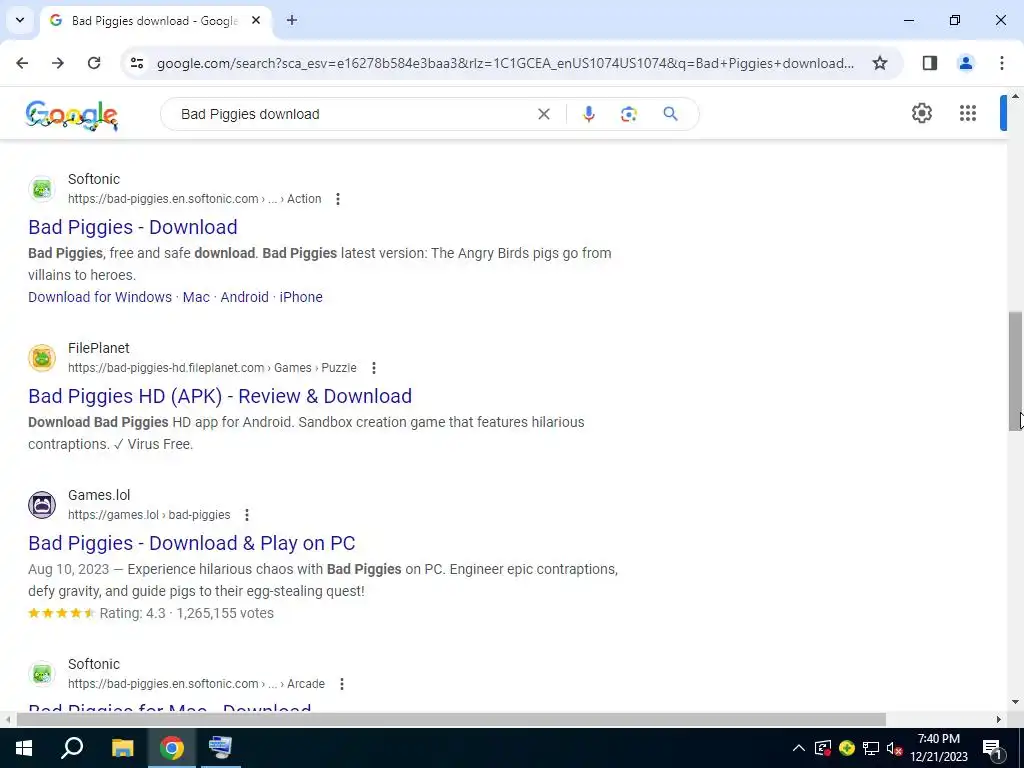Image resolution: width=1024 pixels, height=768 pixels.
Task: Open Google quick settings gear
Action: tap(921, 113)
